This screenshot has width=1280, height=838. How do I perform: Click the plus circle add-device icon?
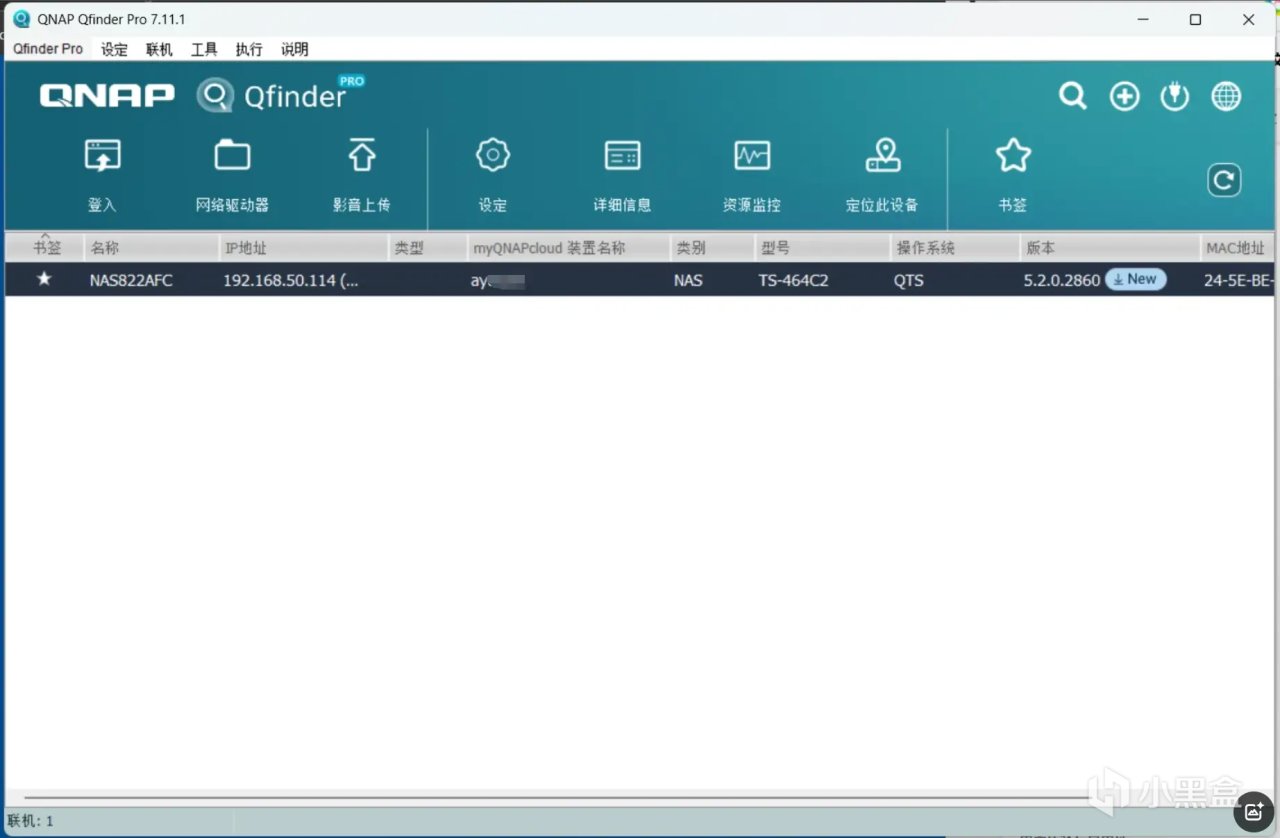click(x=1125, y=96)
